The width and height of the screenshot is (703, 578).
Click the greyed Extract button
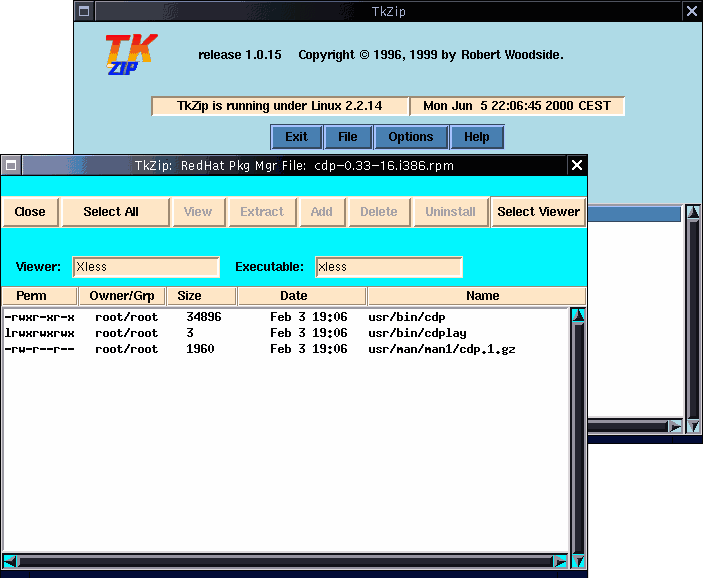click(x=262, y=212)
